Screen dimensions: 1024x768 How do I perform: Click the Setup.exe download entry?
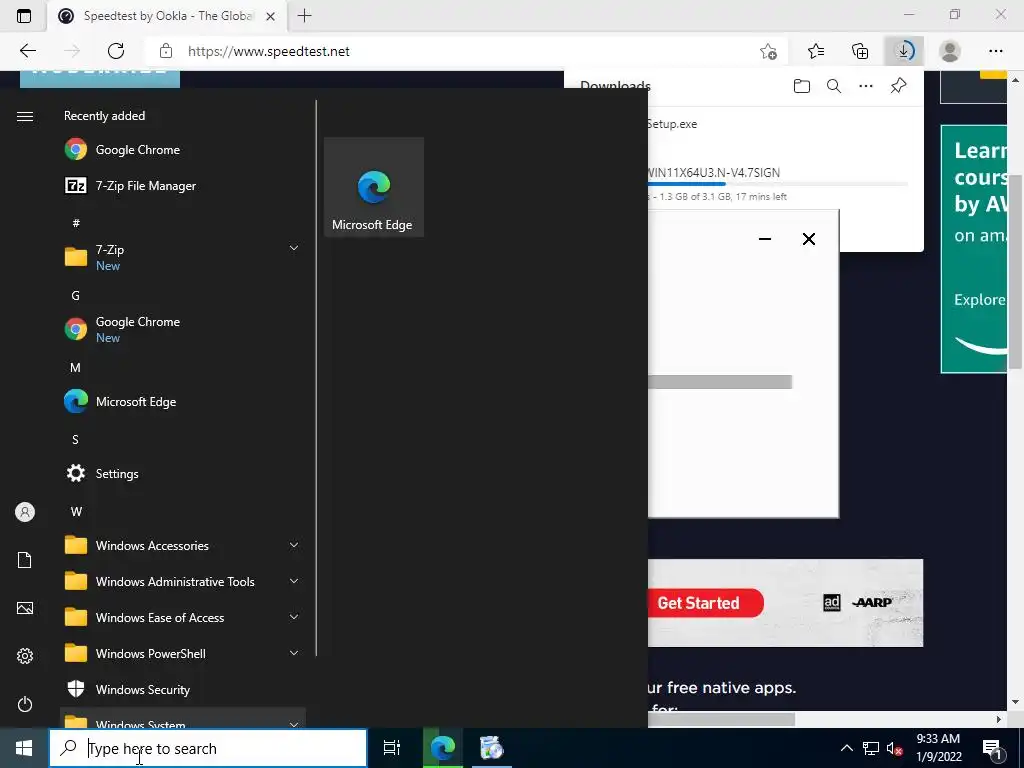click(672, 124)
